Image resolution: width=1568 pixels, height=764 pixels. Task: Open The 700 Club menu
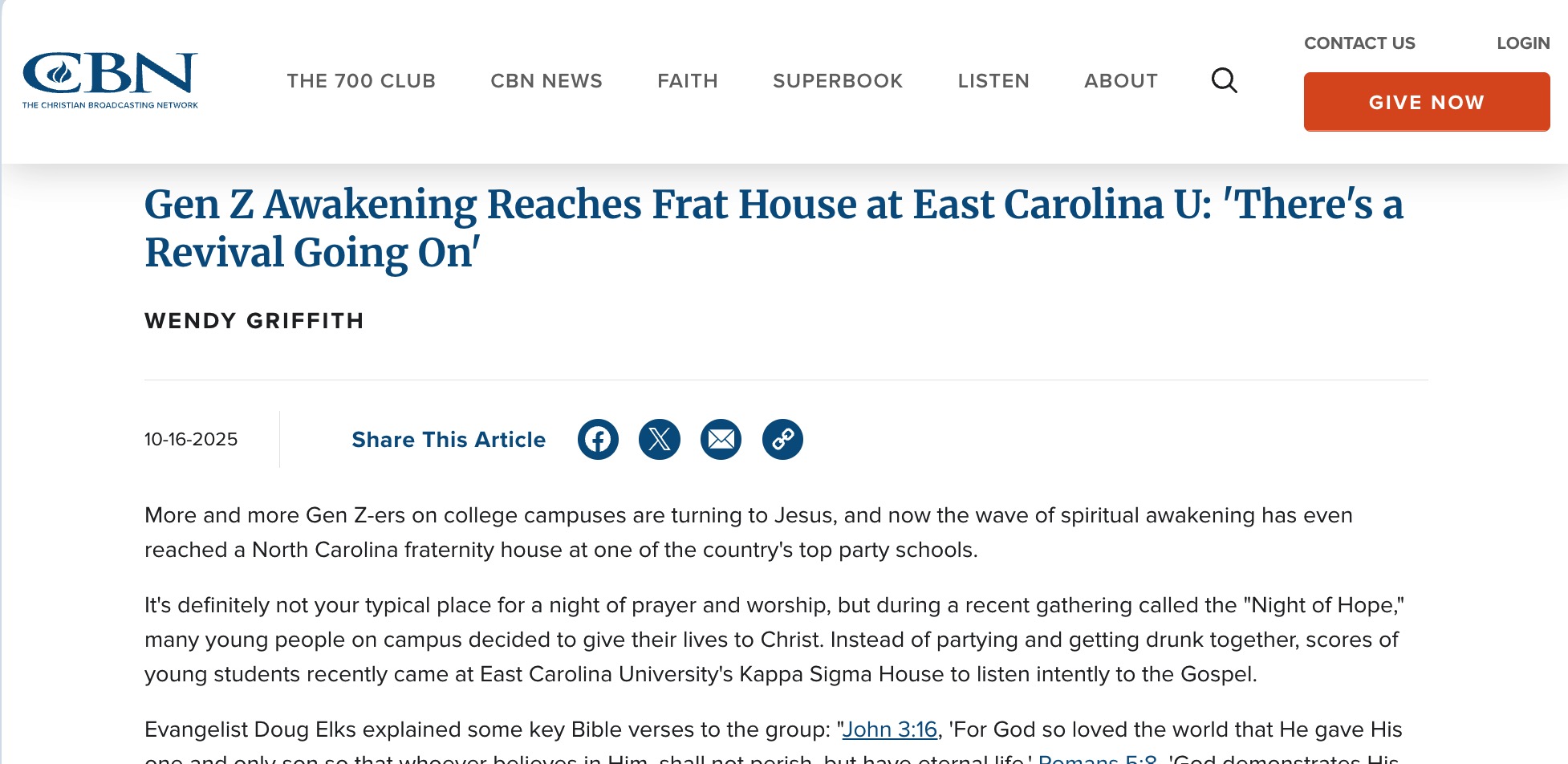click(x=361, y=81)
